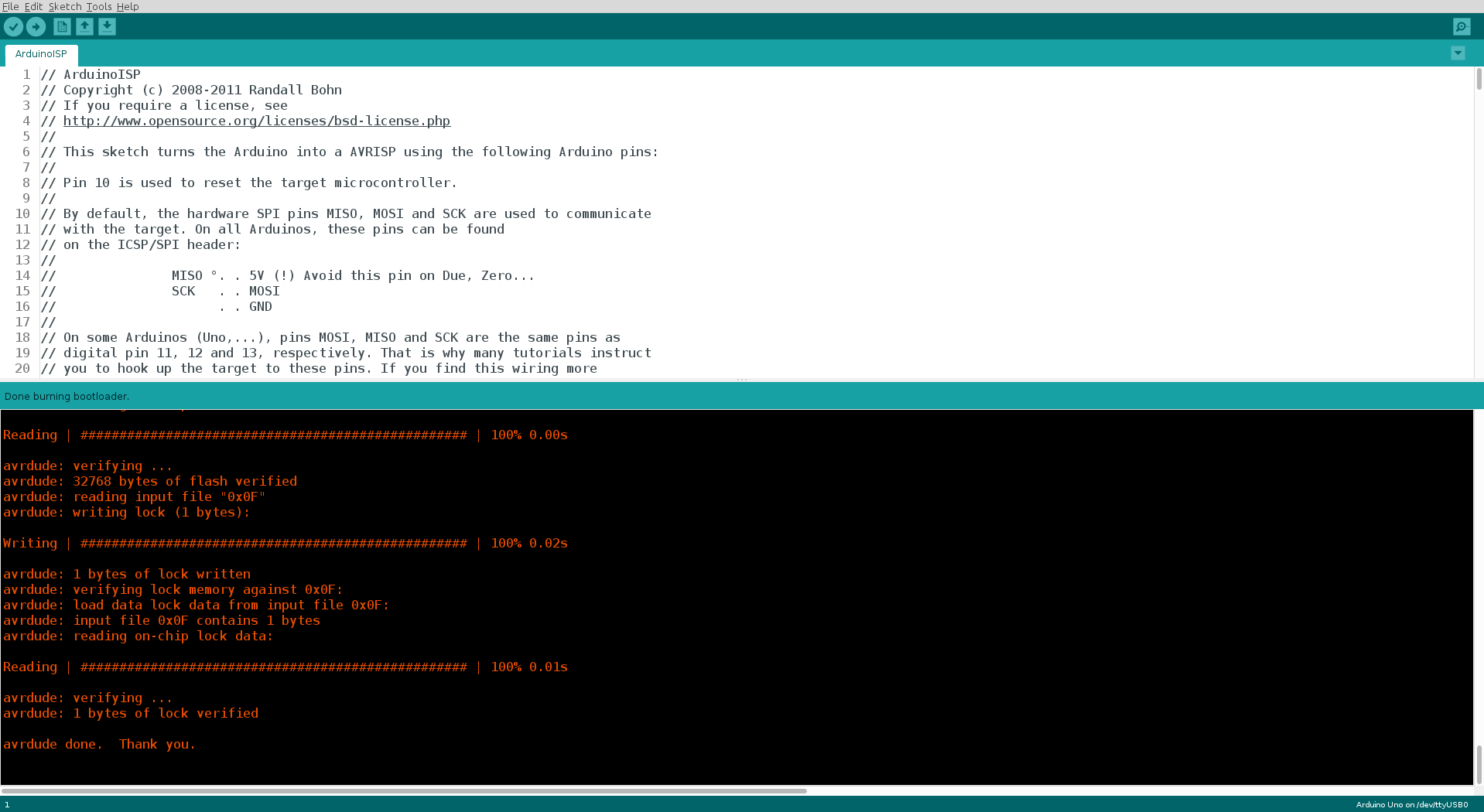Click 'input file 0x0F contains 1 bytes' line
This screenshot has height=812, width=1484.
click(162, 620)
